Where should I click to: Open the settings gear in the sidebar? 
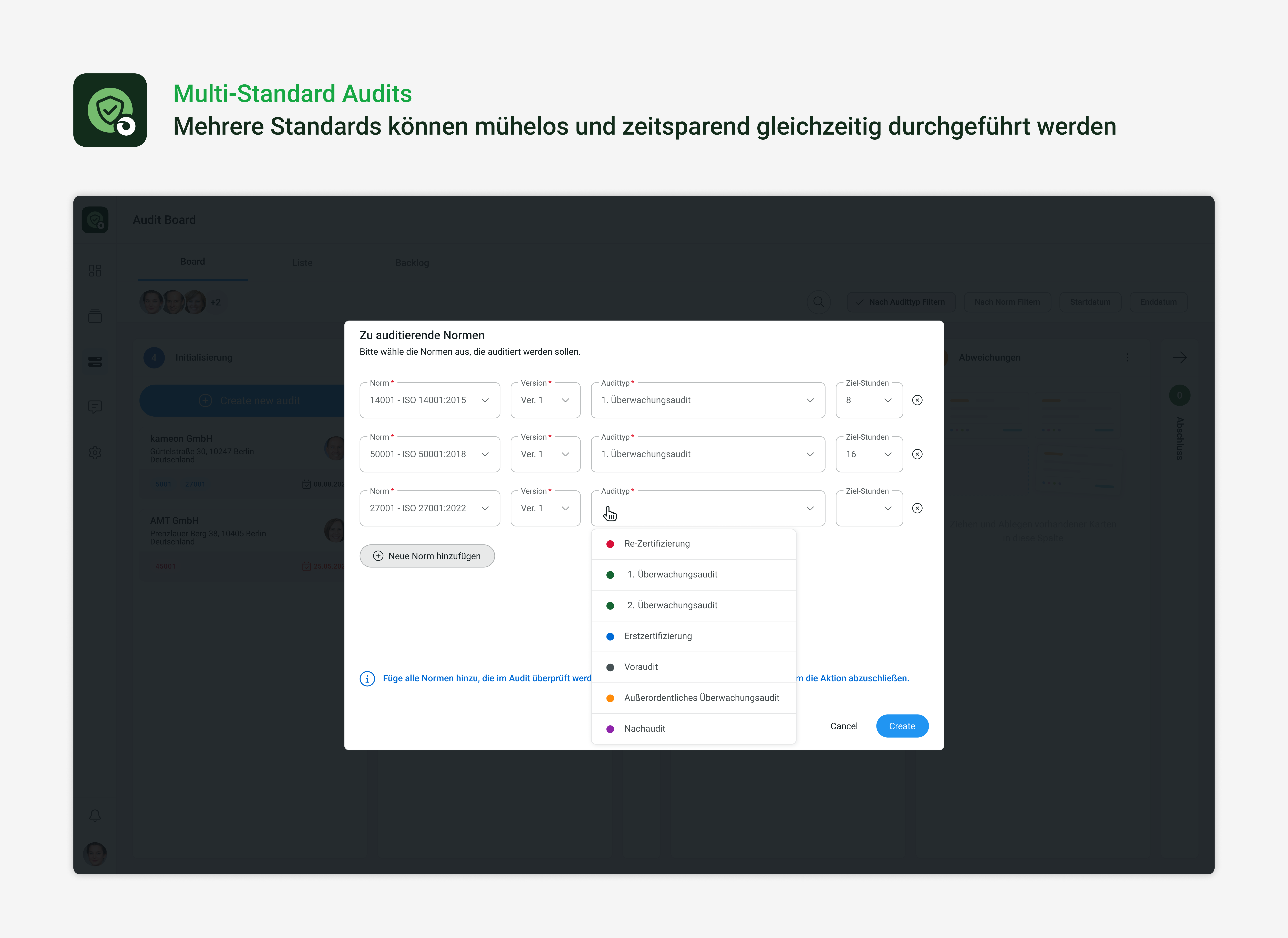(x=95, y=452)
